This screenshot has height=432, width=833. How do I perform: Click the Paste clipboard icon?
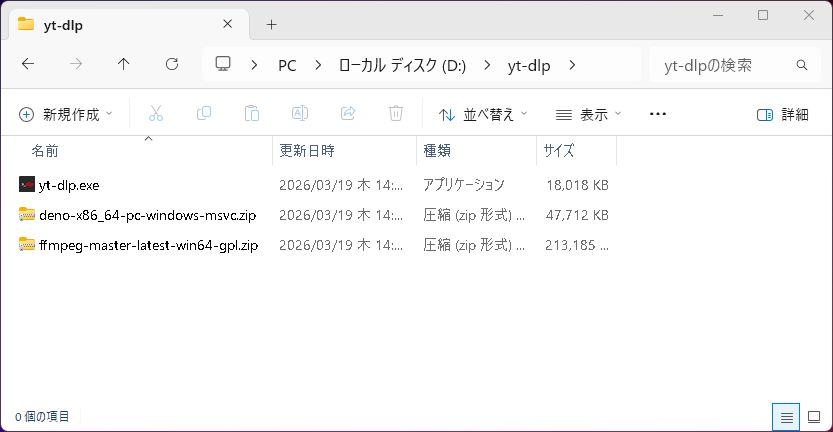(252, 114)
